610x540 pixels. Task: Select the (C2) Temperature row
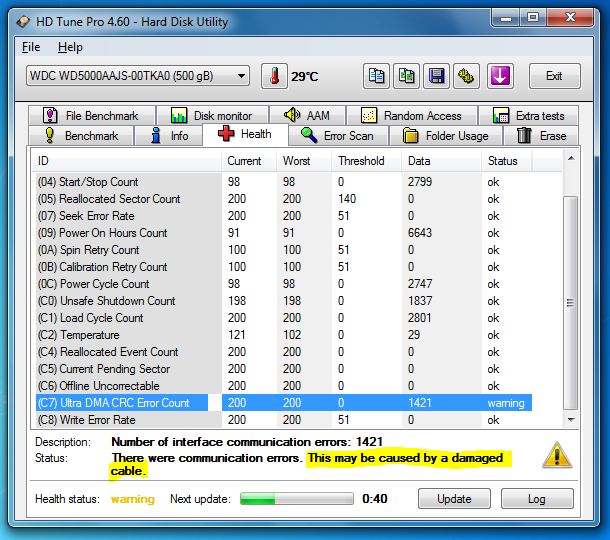pos(282,335)
